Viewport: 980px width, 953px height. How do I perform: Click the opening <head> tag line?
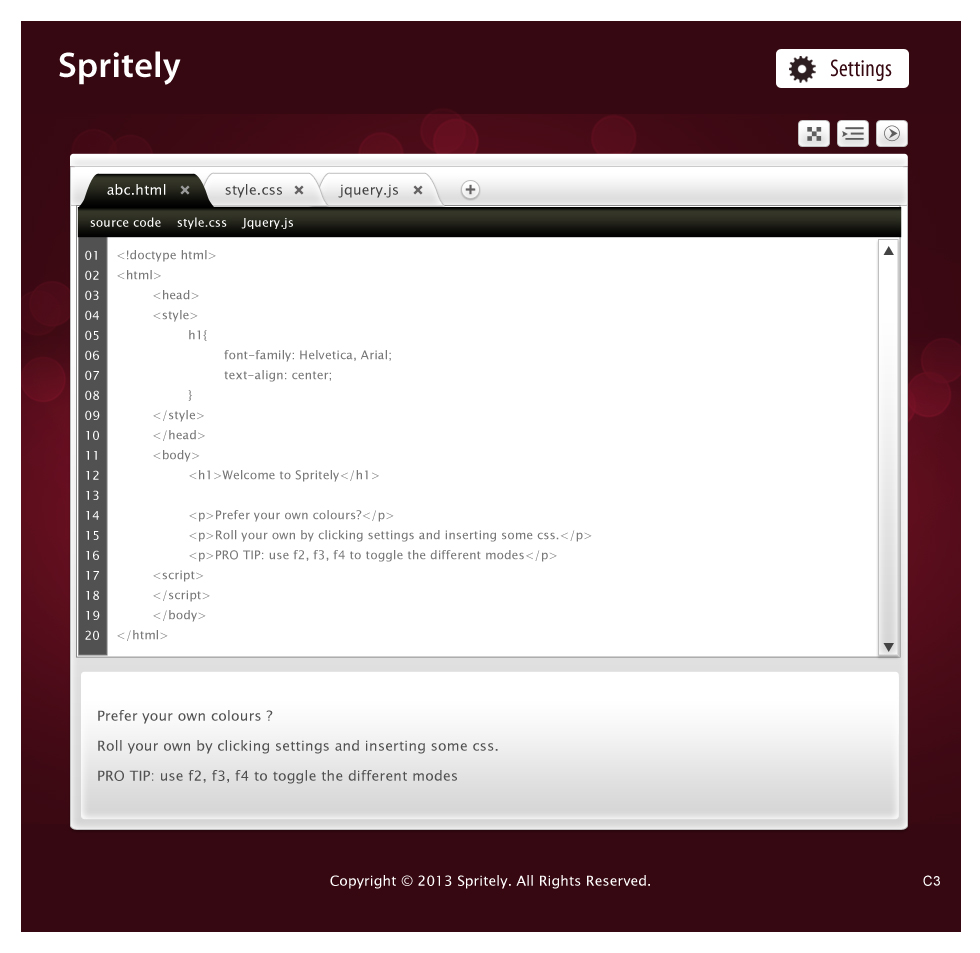(176, 296)
